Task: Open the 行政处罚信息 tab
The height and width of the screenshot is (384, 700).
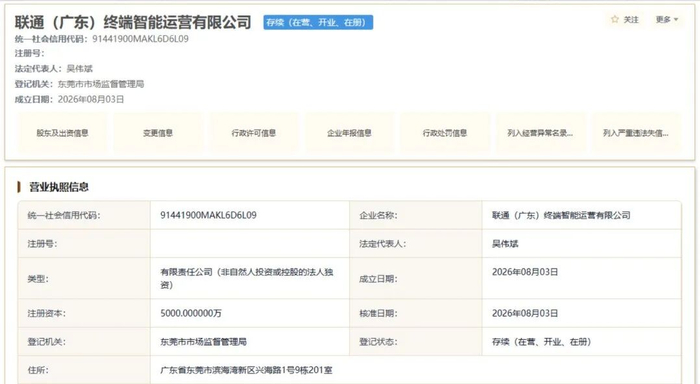Action: [445, 133]
